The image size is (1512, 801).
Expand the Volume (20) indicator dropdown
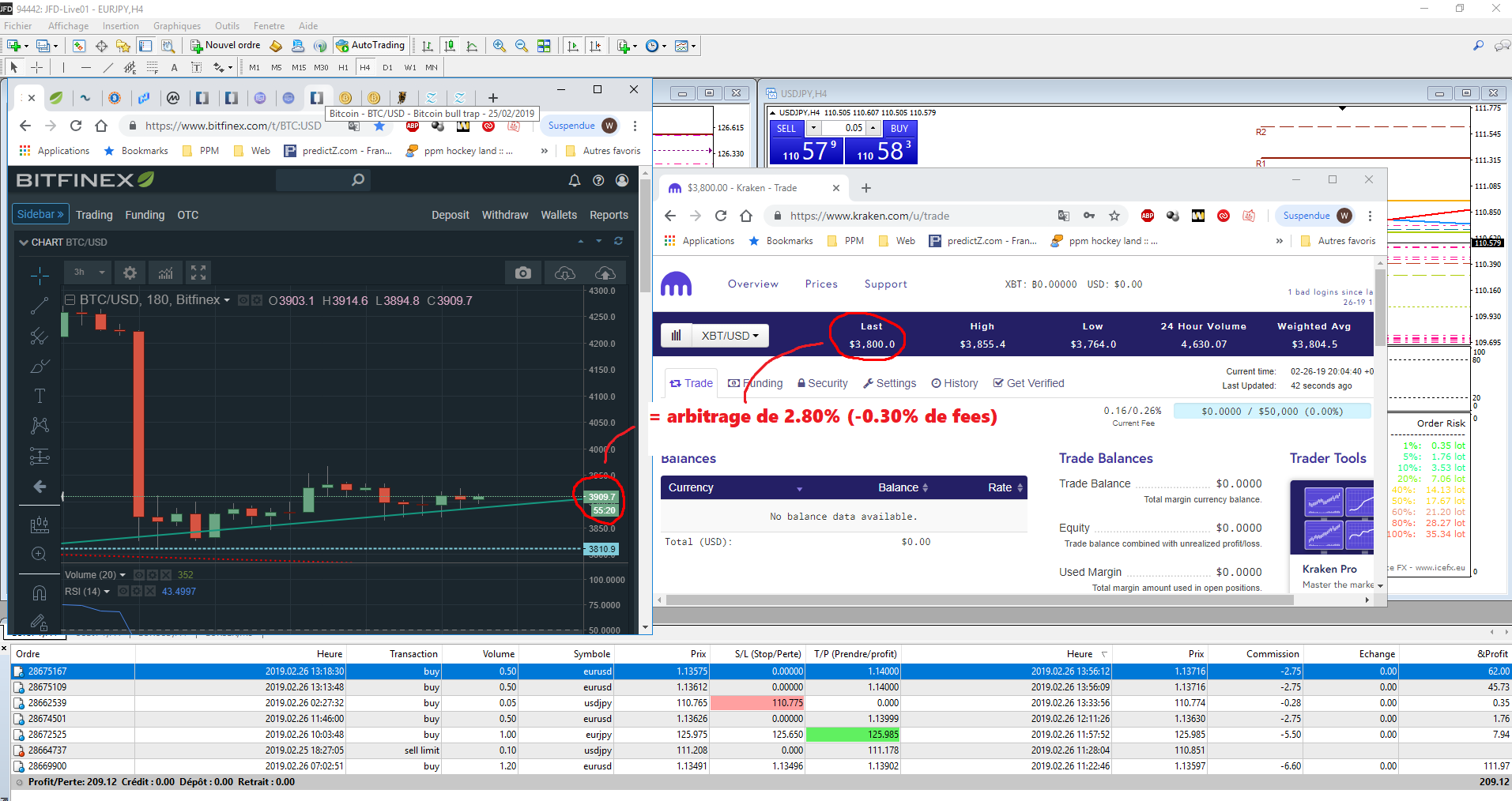tap(123, 575)
